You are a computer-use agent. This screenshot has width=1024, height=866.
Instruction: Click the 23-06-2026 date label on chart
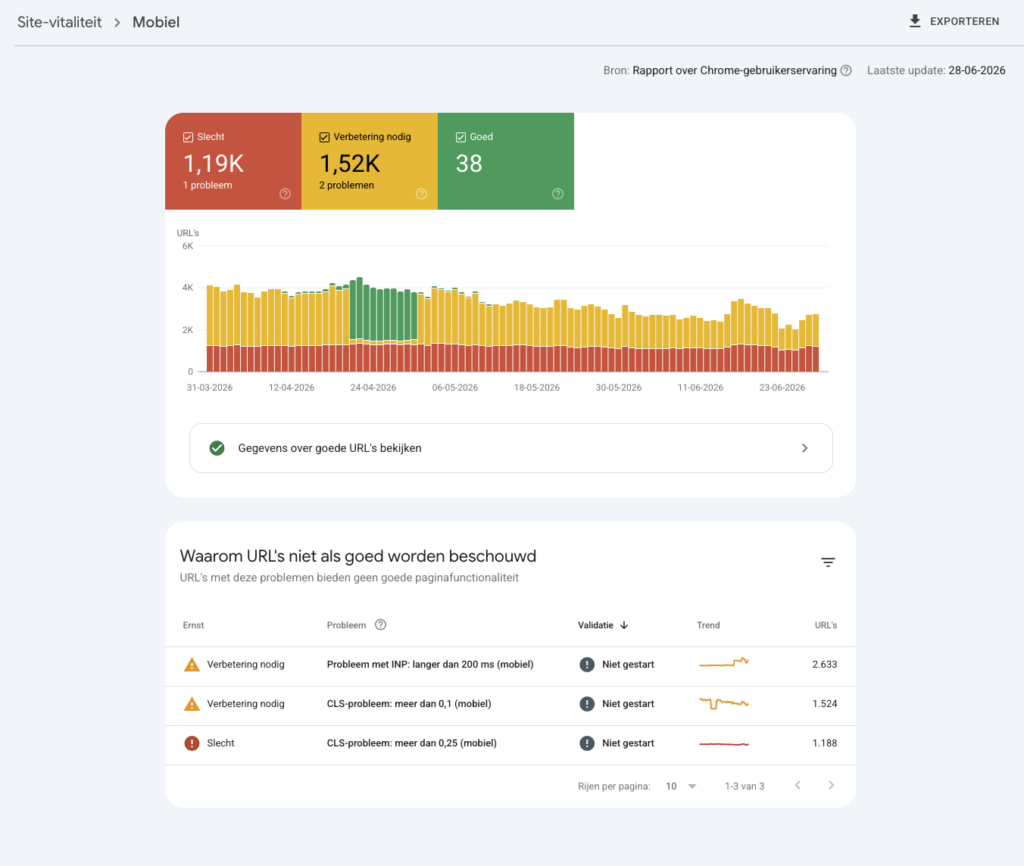coord(782,387)
